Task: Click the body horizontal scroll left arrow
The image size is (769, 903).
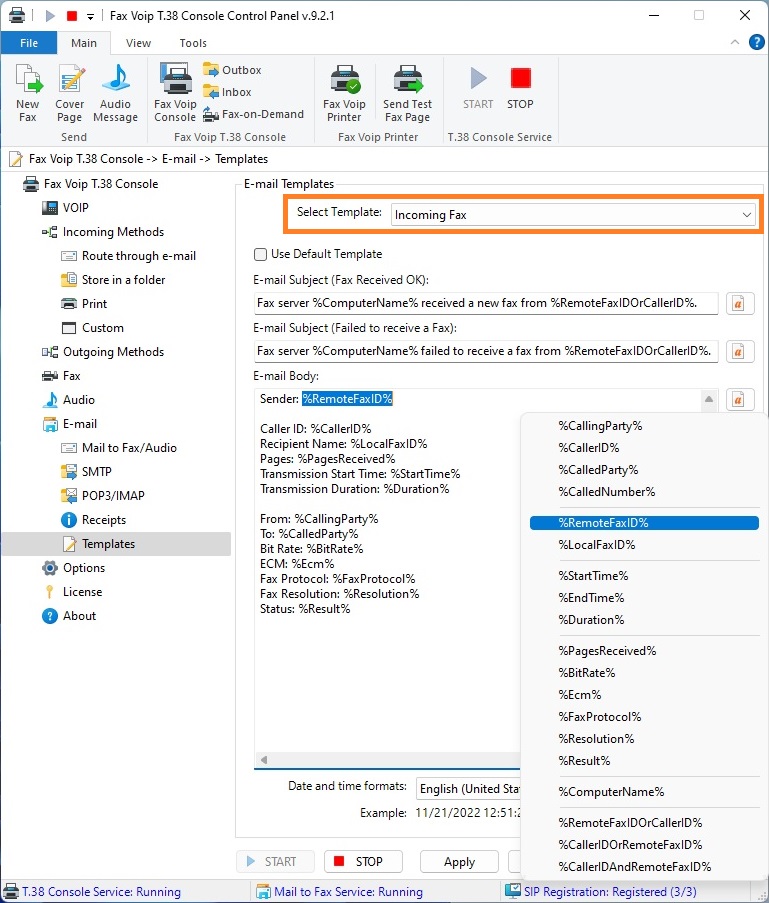Action: tap(264, 760)
